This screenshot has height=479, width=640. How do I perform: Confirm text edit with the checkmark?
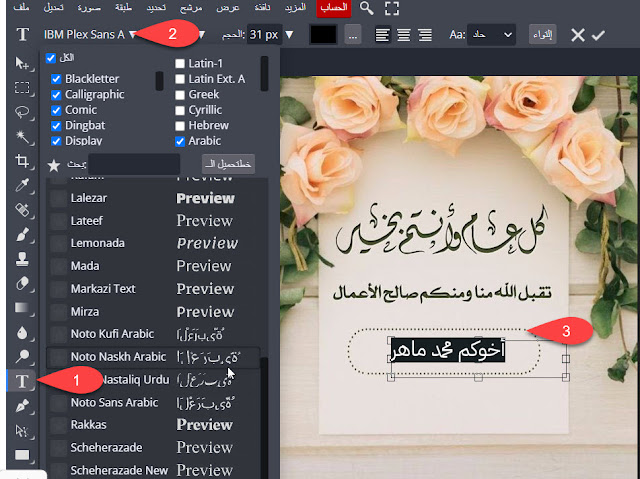pyautogui.click(x=598, y=35)
